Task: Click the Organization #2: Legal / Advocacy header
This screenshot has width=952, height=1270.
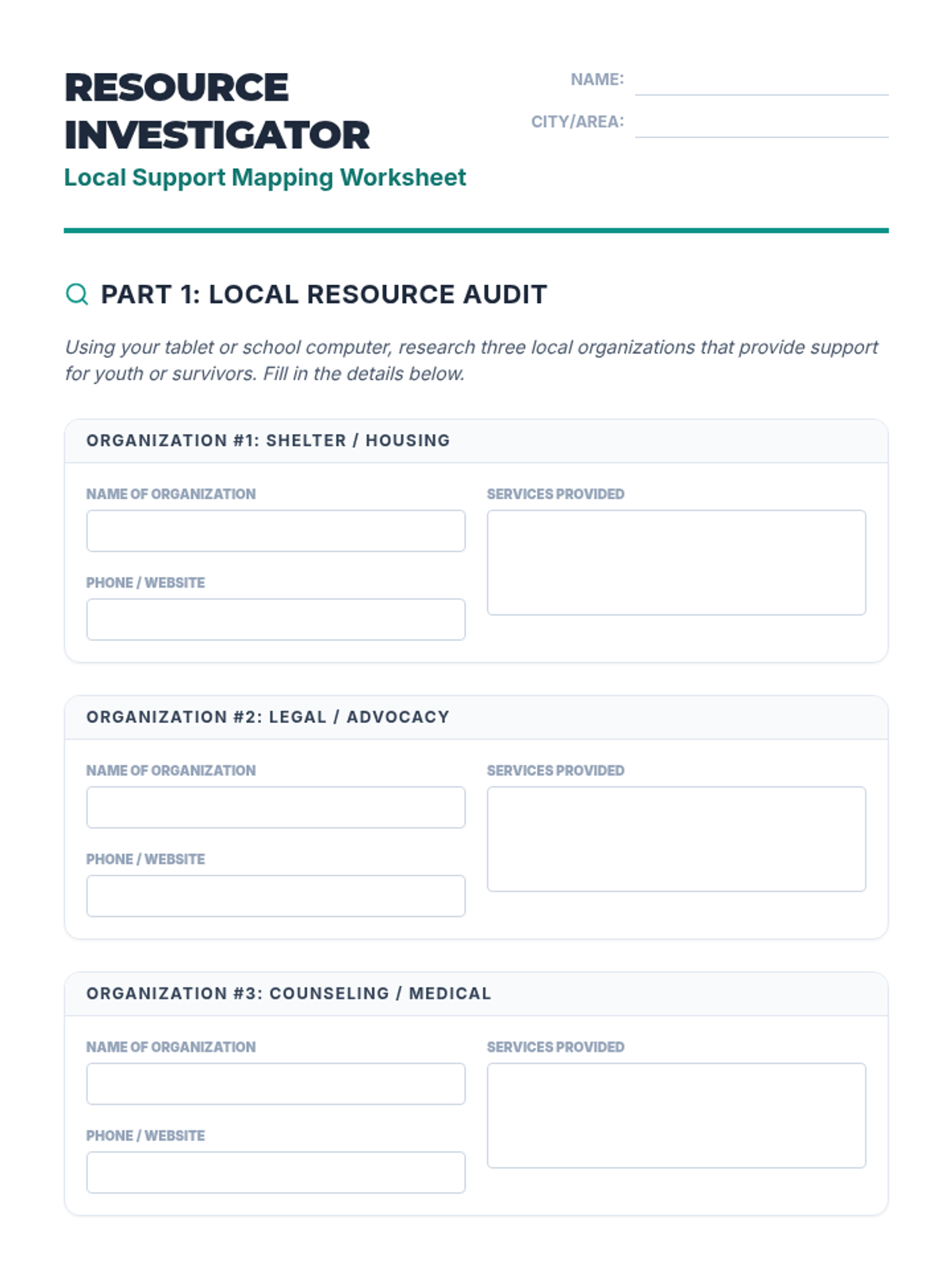Action: coord(268,718)
